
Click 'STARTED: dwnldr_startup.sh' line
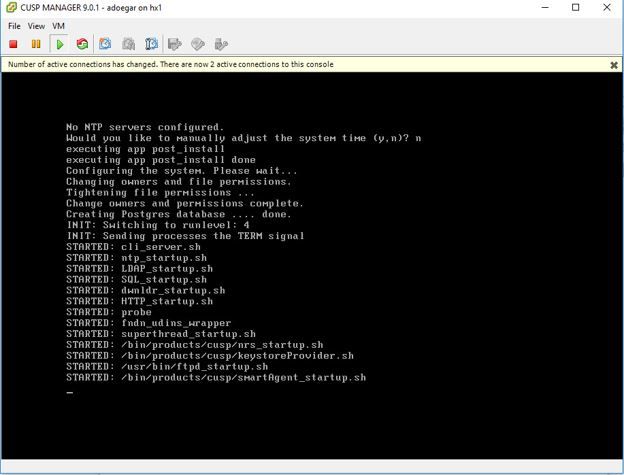coord(146,290)
